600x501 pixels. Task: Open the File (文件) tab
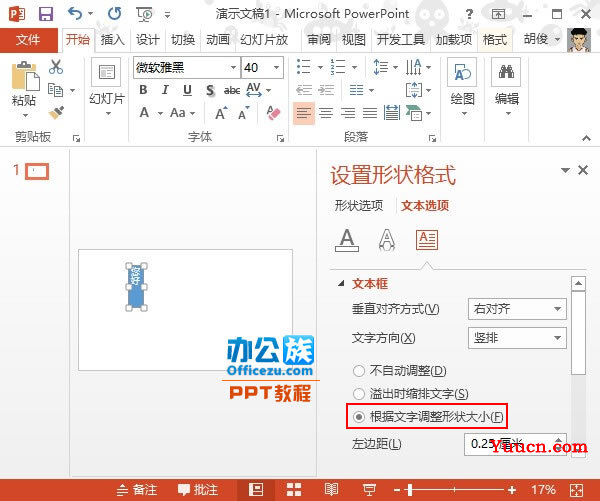point(28,39)
